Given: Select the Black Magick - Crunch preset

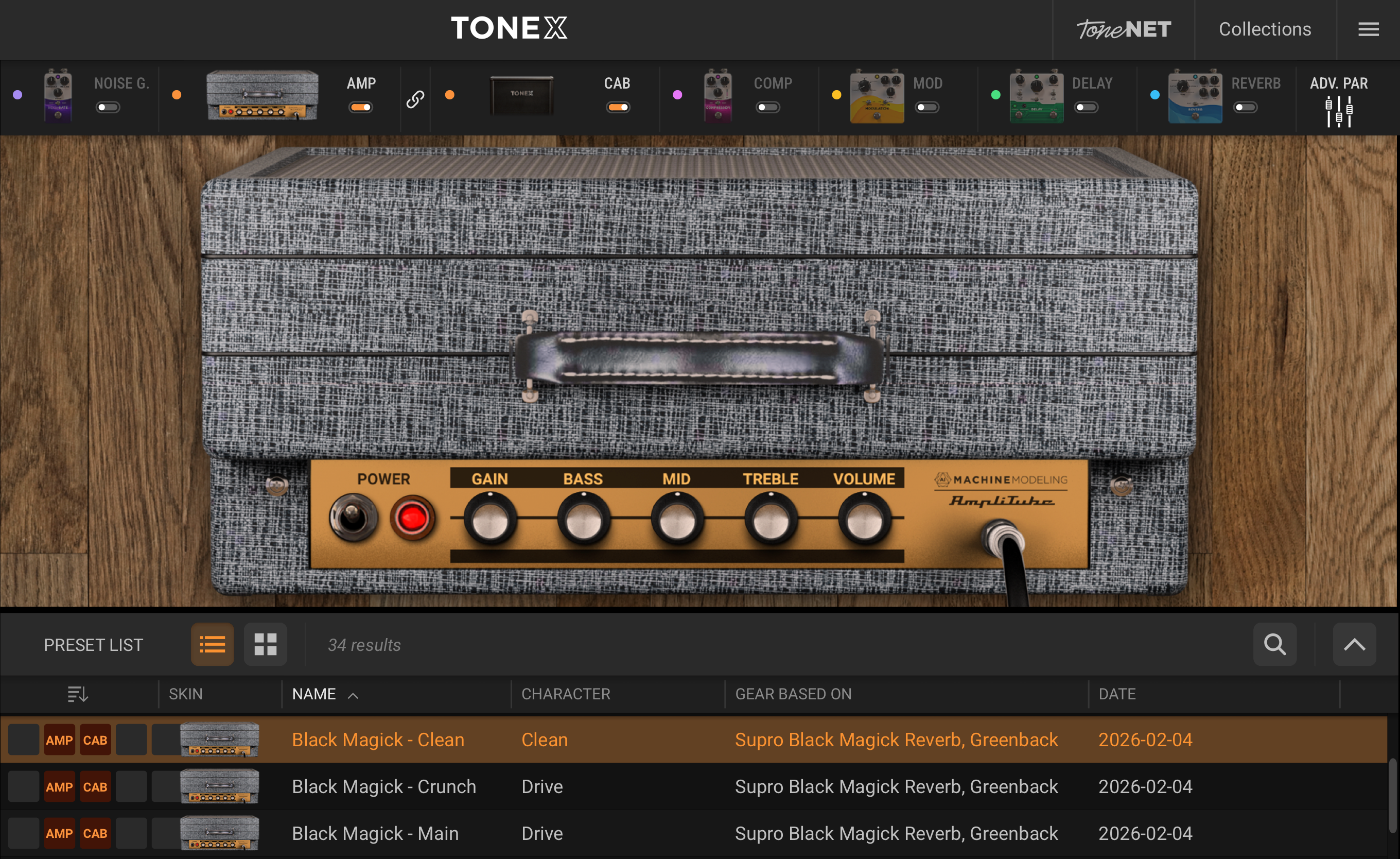Looking at the screenshot, I should point(694,787).
